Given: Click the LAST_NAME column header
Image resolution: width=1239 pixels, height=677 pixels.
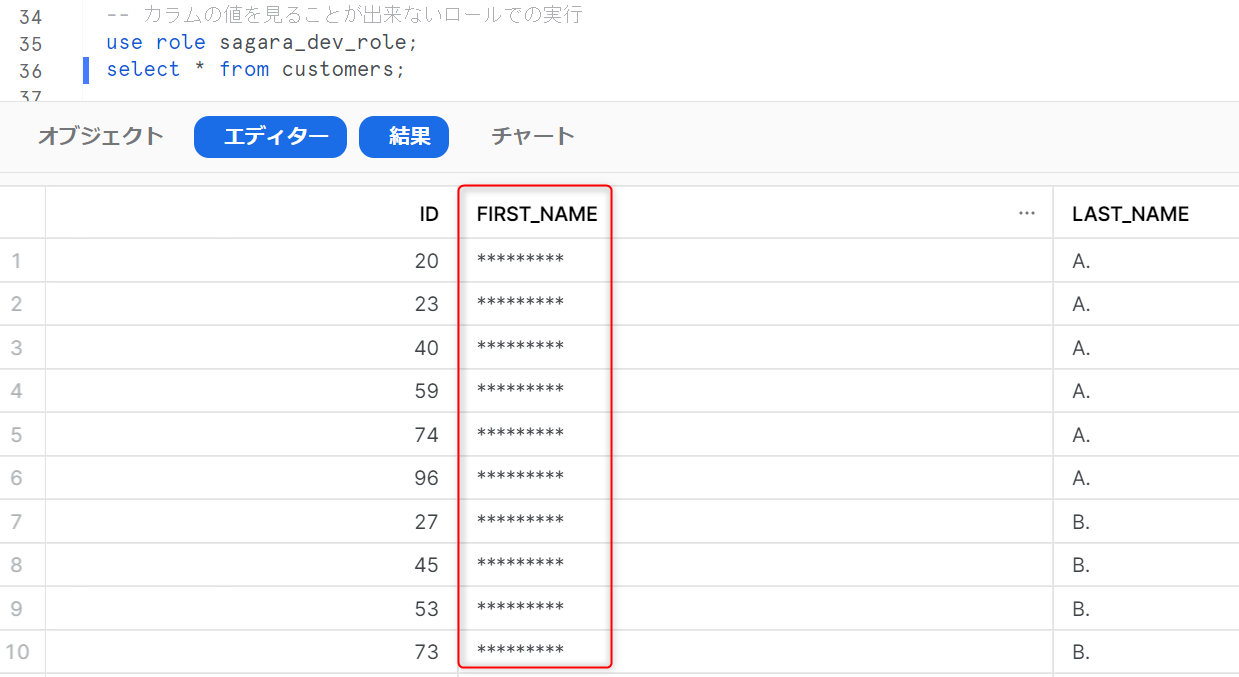Looking at the screenshot, I should [1130, 213].
